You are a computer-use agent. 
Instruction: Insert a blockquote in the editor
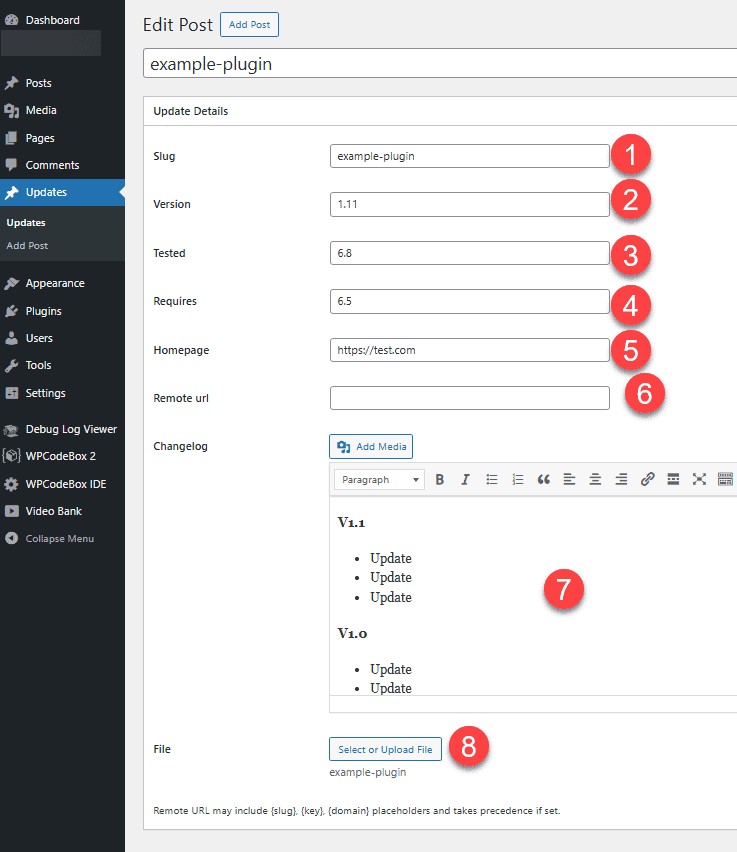click(x=544, y=479)
